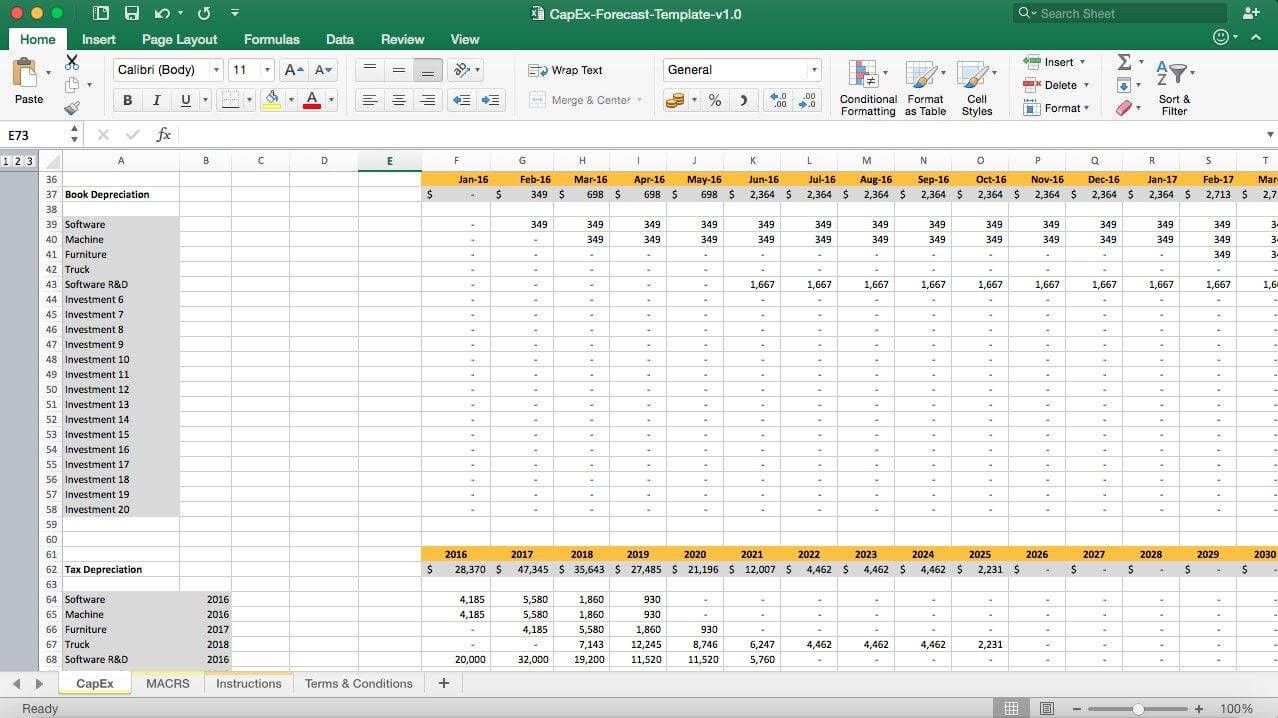Toggle Bold formatting
The width and height of the screenshot is (1278, 718).
(x=127, y=100)
